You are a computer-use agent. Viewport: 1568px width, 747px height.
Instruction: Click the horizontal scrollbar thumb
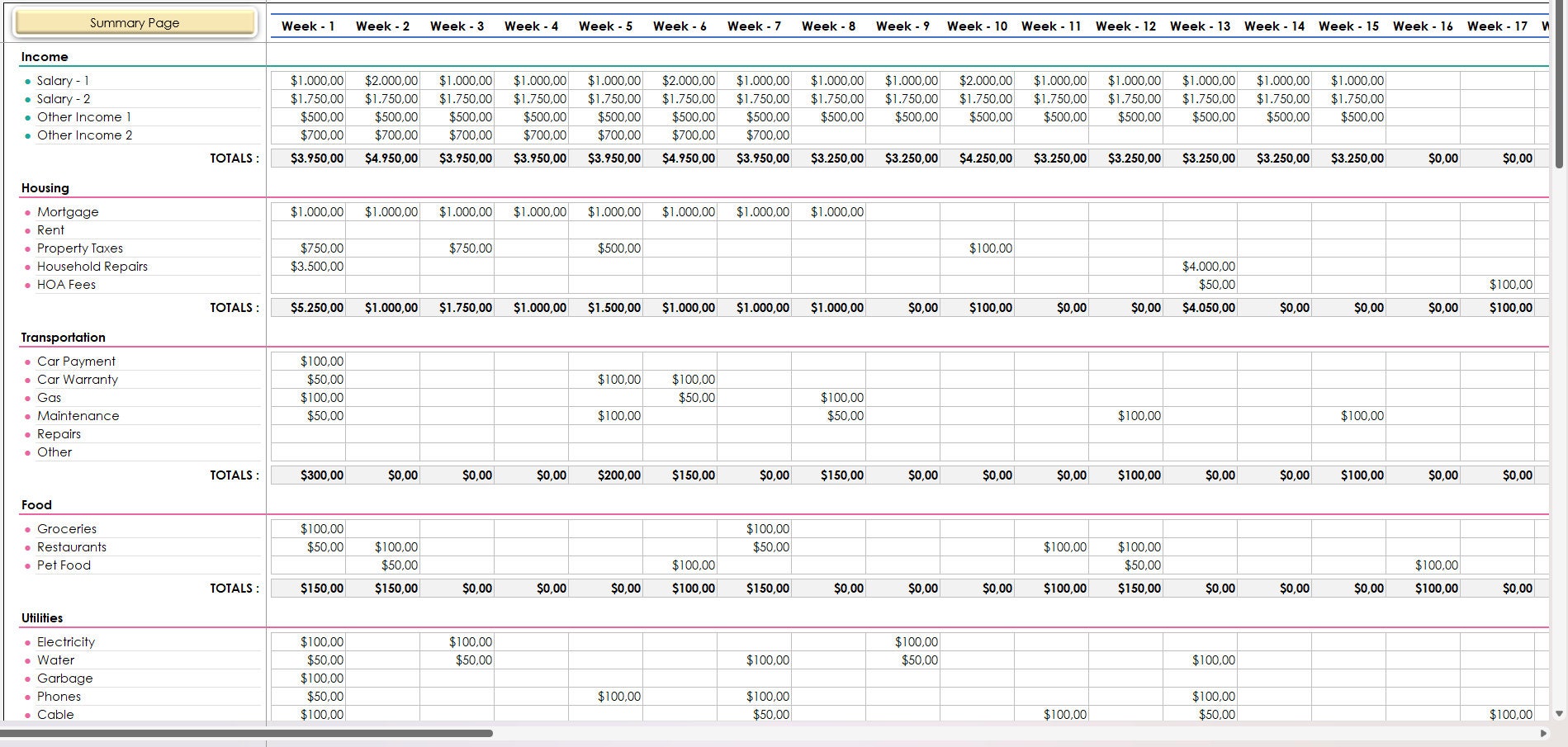[247, 733]
